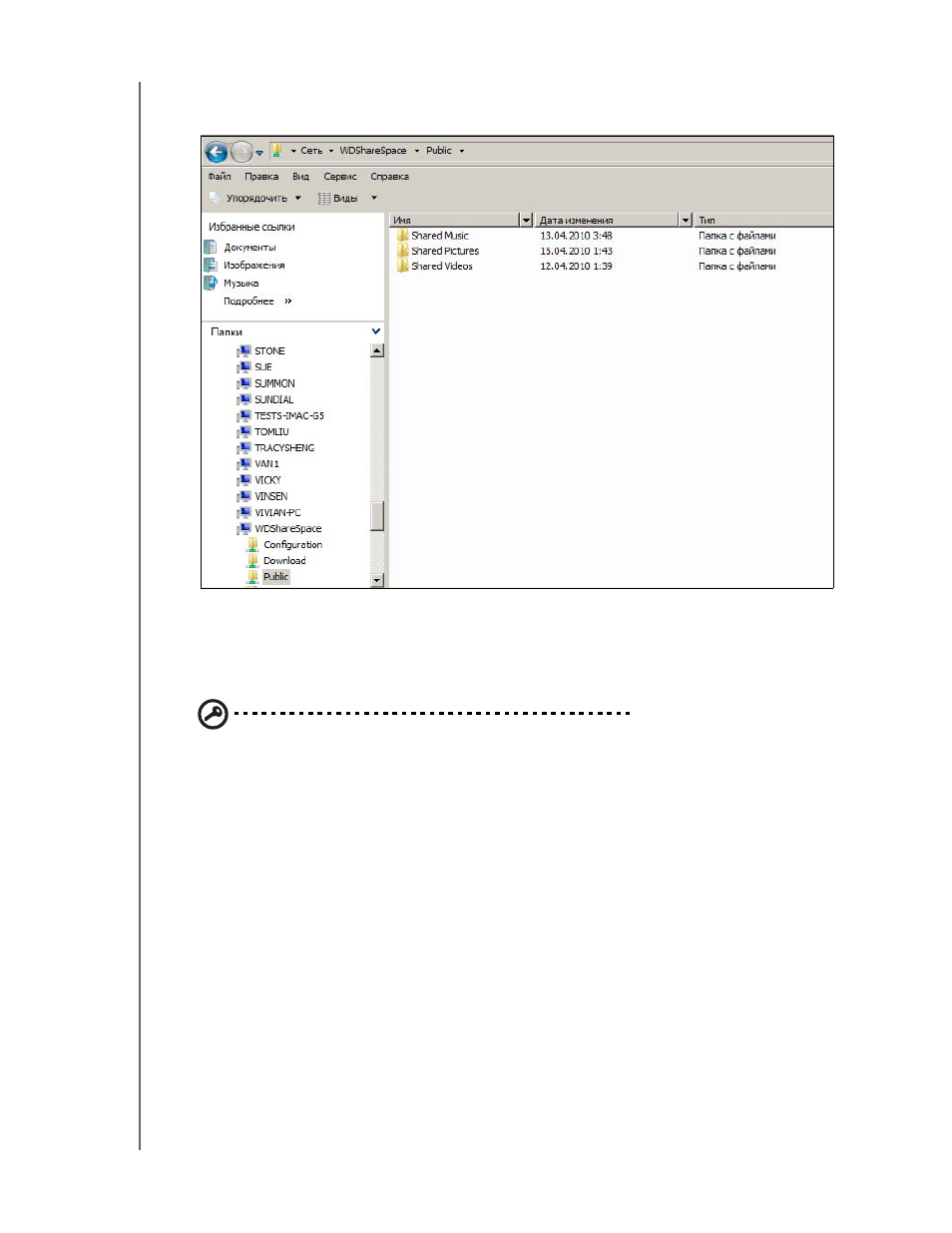The width and height of the screenshot is (952, 1233).
Task: Open the Справка menu
Action: 390,177
